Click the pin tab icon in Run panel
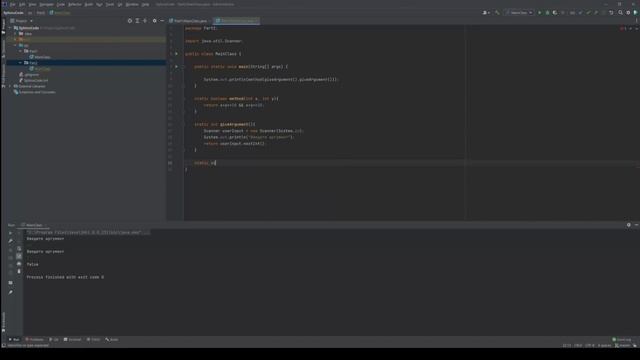Image resolution: width=640 pixels, height=360 pixels. click(x=10, y=292)
